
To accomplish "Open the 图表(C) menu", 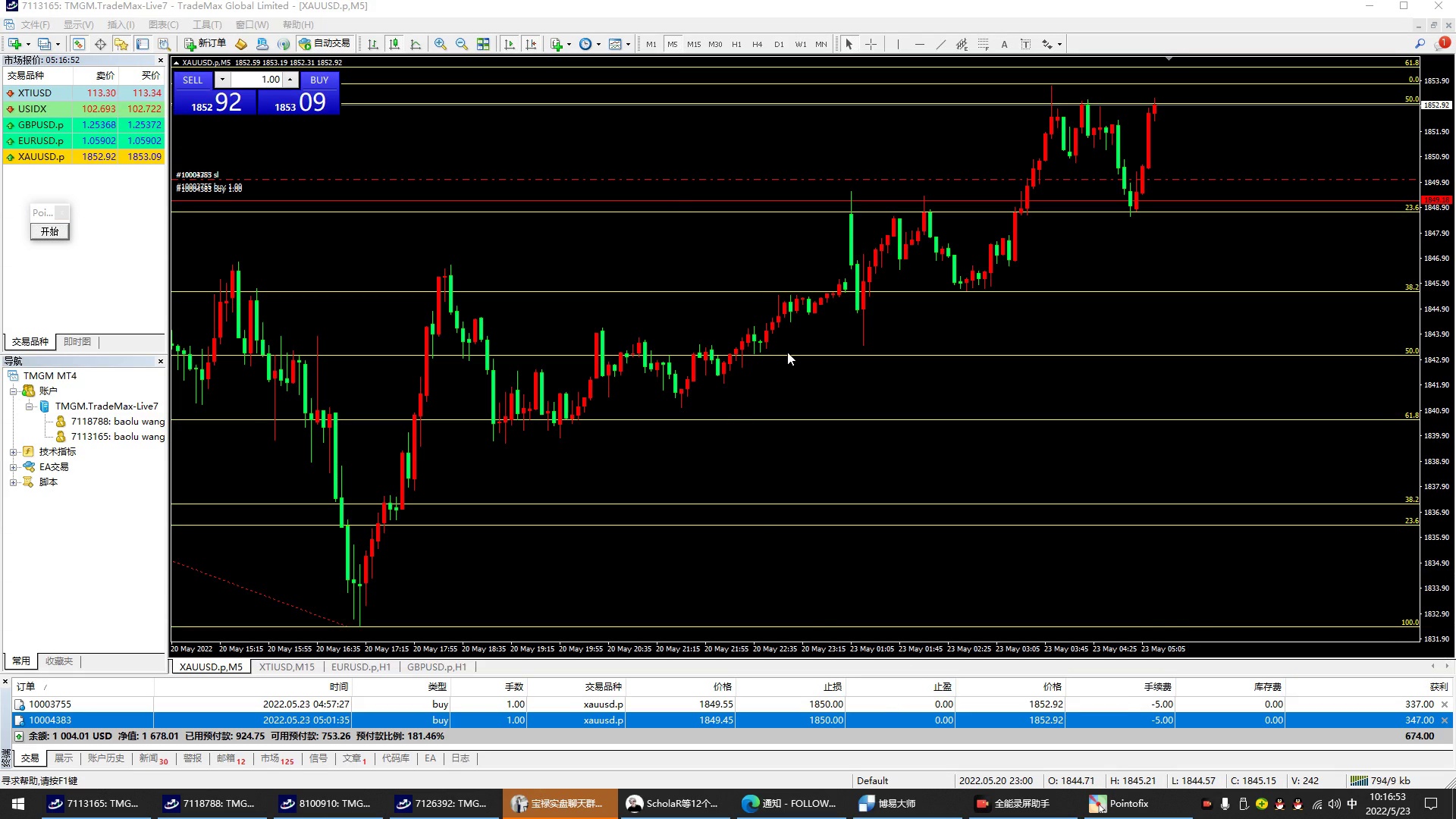I will tap(163, 25).
